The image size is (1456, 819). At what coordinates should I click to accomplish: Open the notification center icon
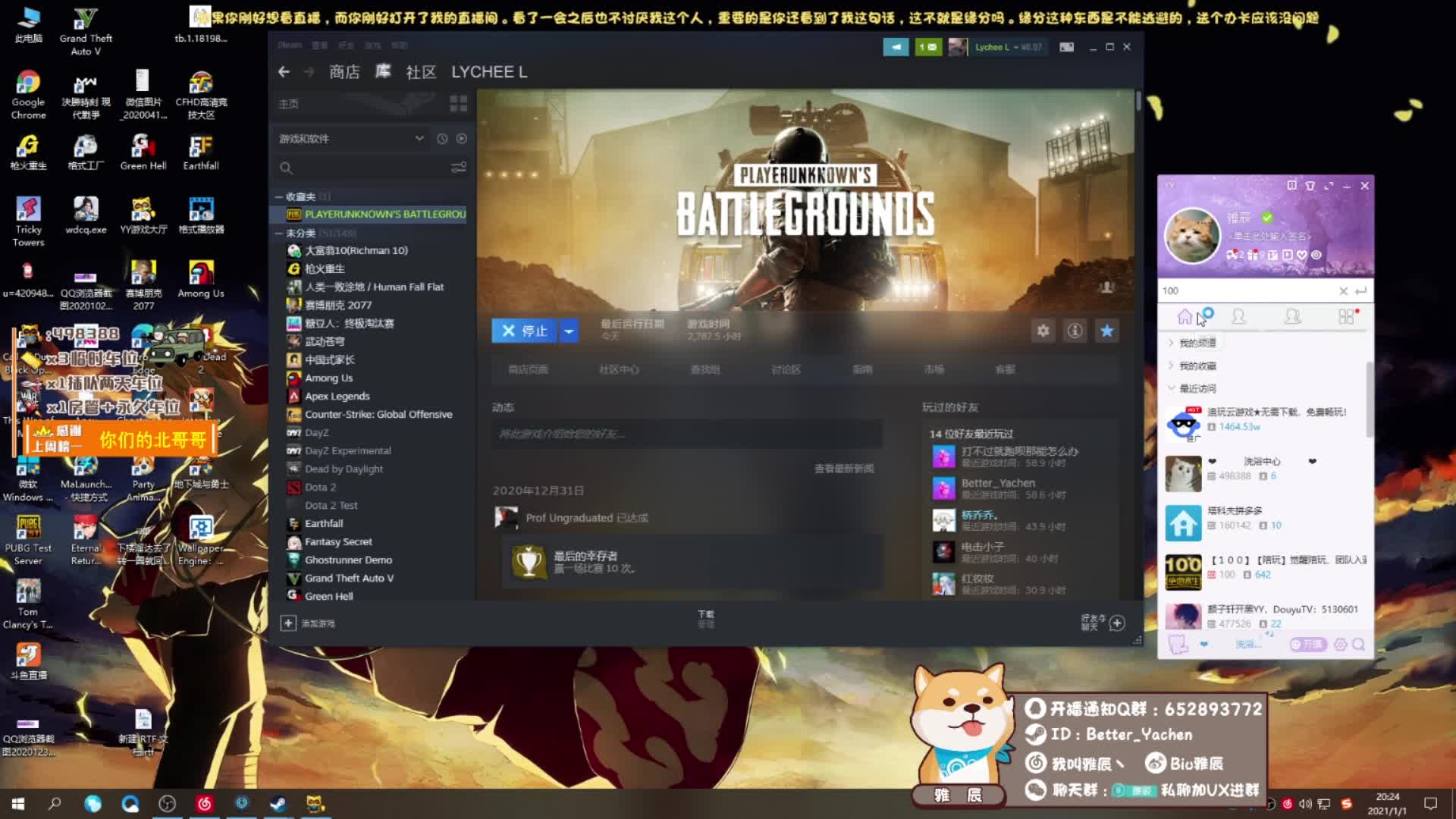point(1430,803)
